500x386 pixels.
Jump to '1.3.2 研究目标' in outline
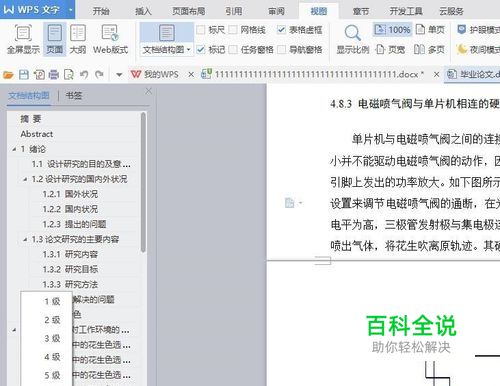point(70,269)
